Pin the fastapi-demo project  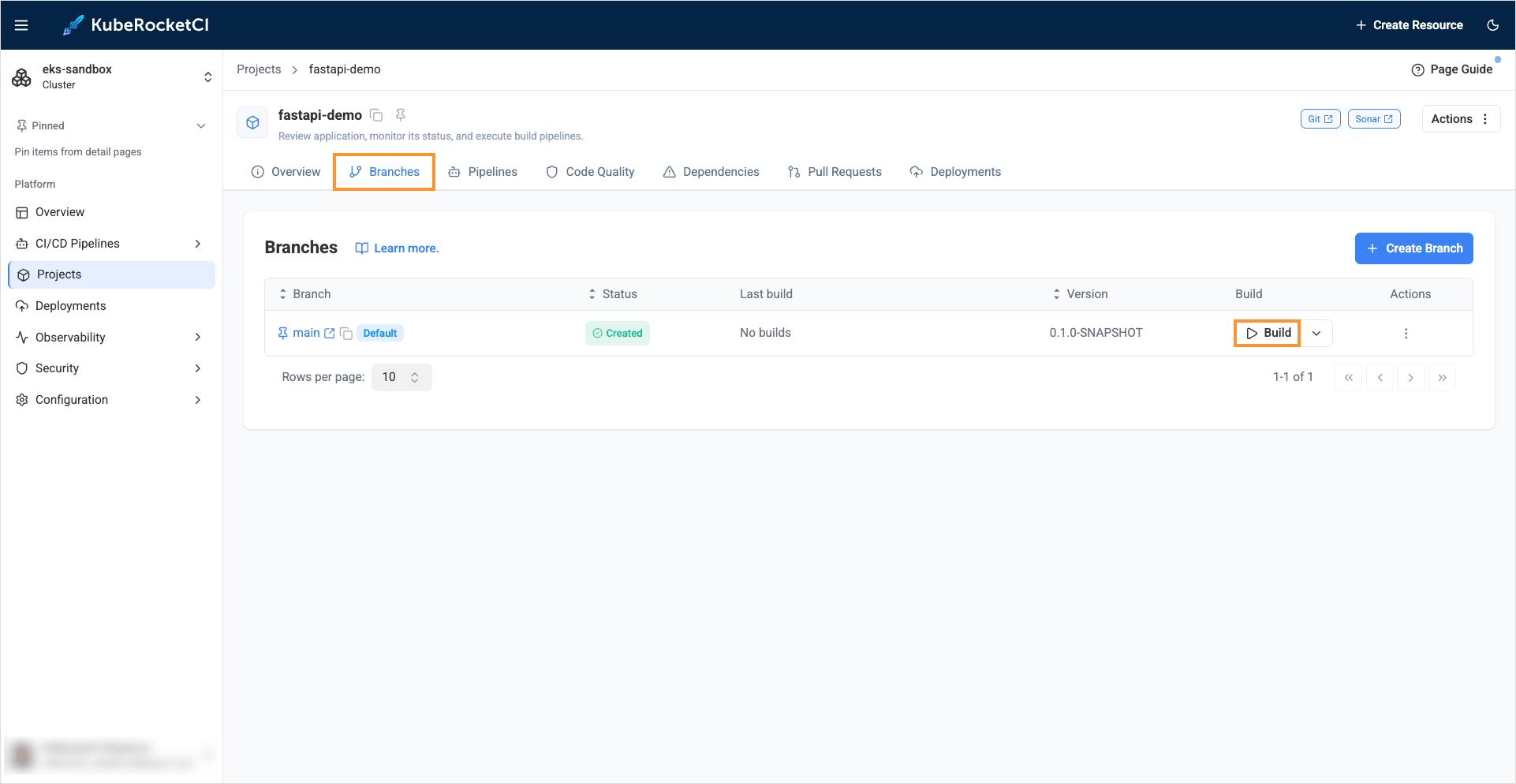point(401,115)
